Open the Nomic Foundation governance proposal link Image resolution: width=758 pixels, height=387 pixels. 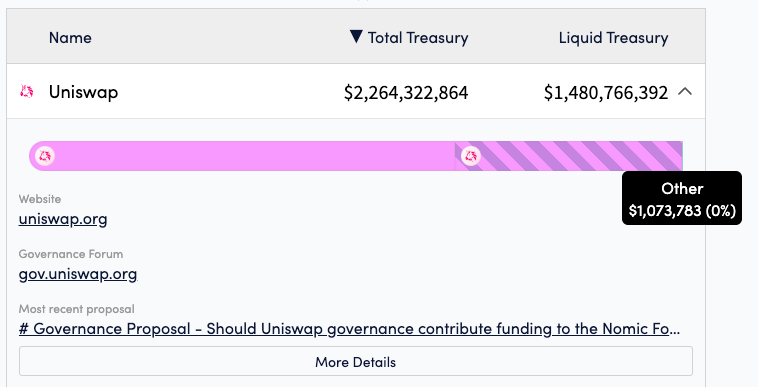click(350, 329)
